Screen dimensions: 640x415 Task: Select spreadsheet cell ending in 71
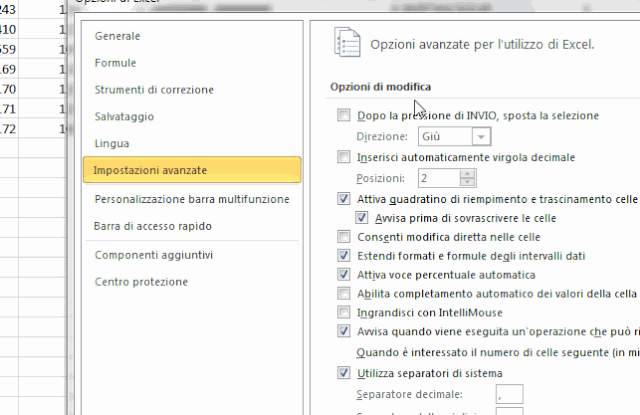(x=9, y=109)
